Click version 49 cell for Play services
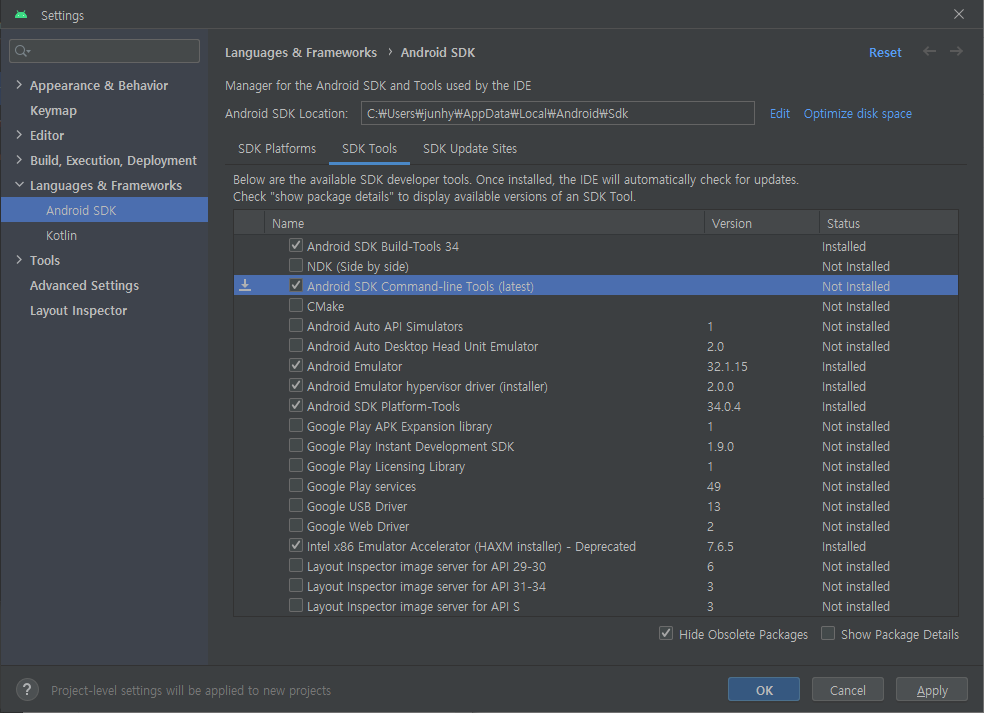This screenshot has width=984, height=713. coord(714,486)
